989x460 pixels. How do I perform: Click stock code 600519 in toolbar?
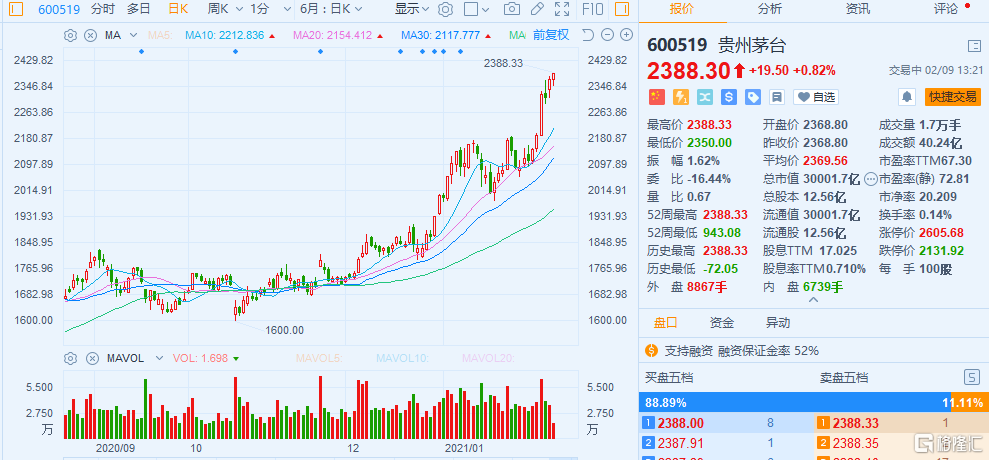point(59,9)
